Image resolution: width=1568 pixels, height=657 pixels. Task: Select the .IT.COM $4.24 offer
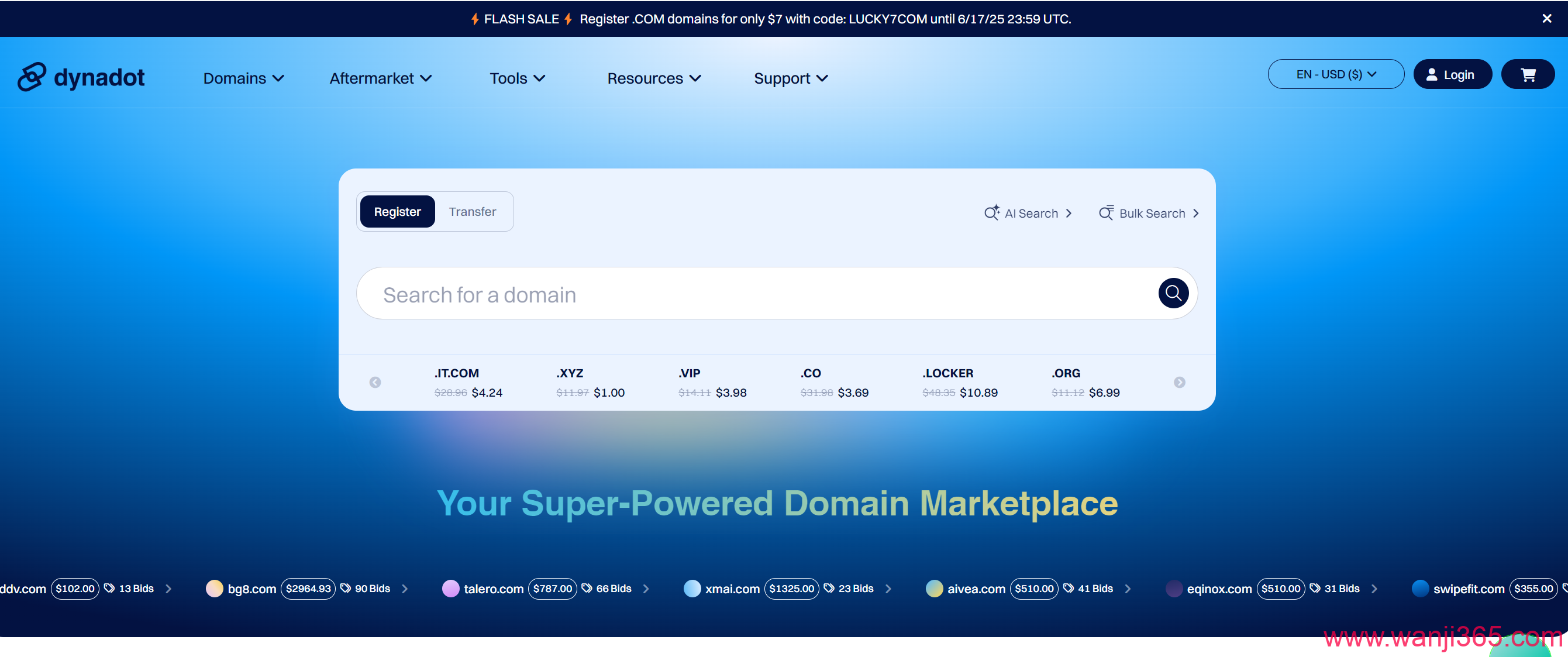pyautogui.click(x=468, y=383)
